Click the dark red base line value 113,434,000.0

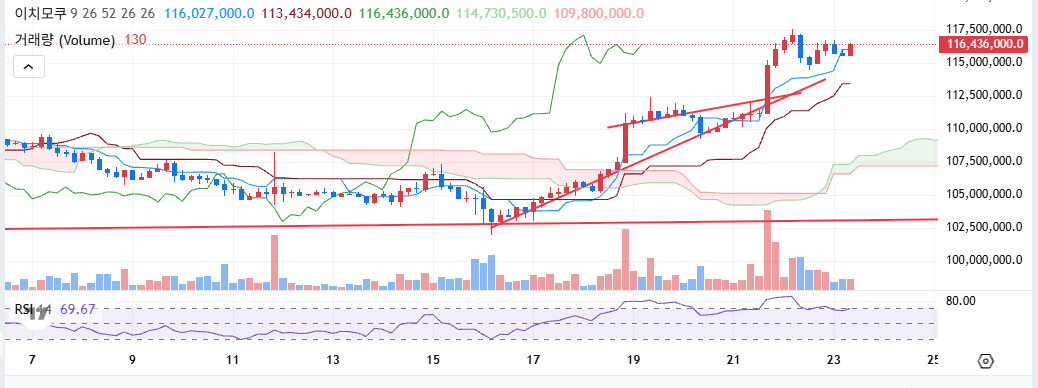tap(307, 13)
